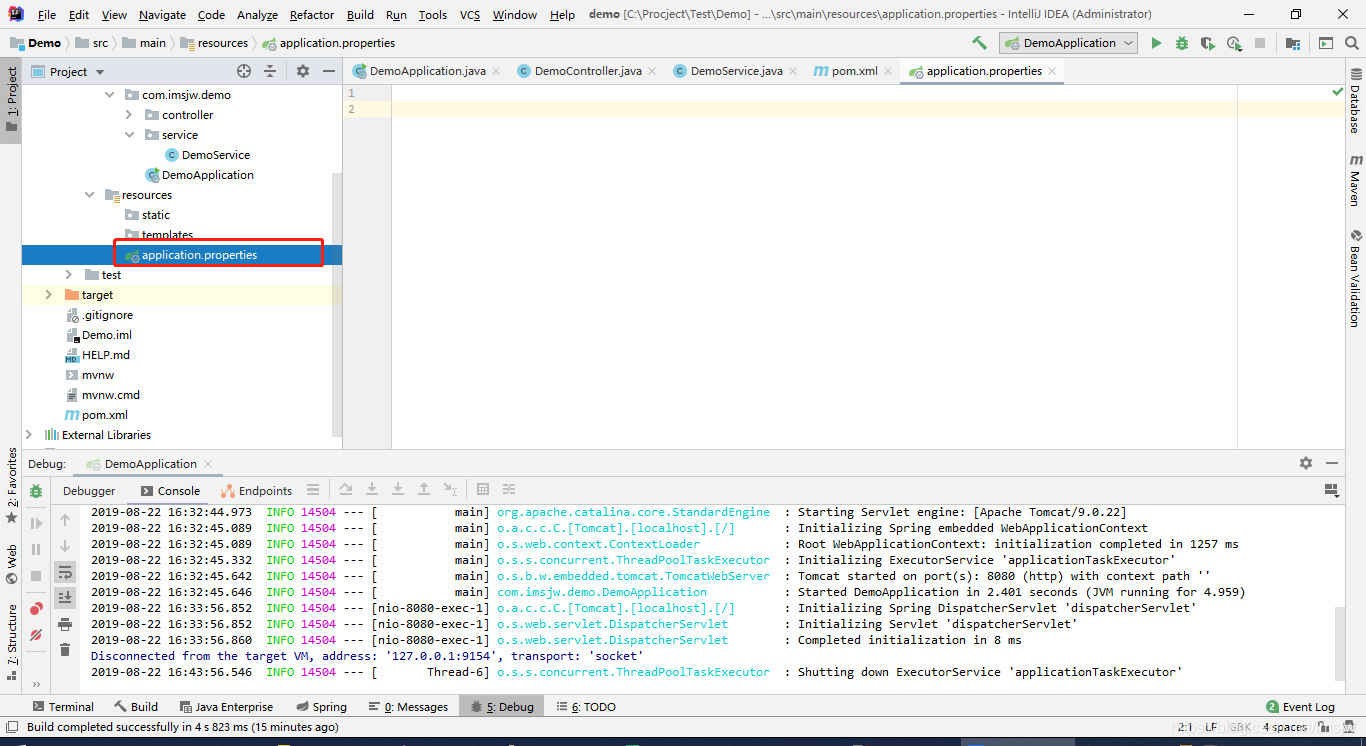This screenshot has width=1366, height=746.
Task: Click console Up the Stack Trace arrow
Action: coord(65,520)
